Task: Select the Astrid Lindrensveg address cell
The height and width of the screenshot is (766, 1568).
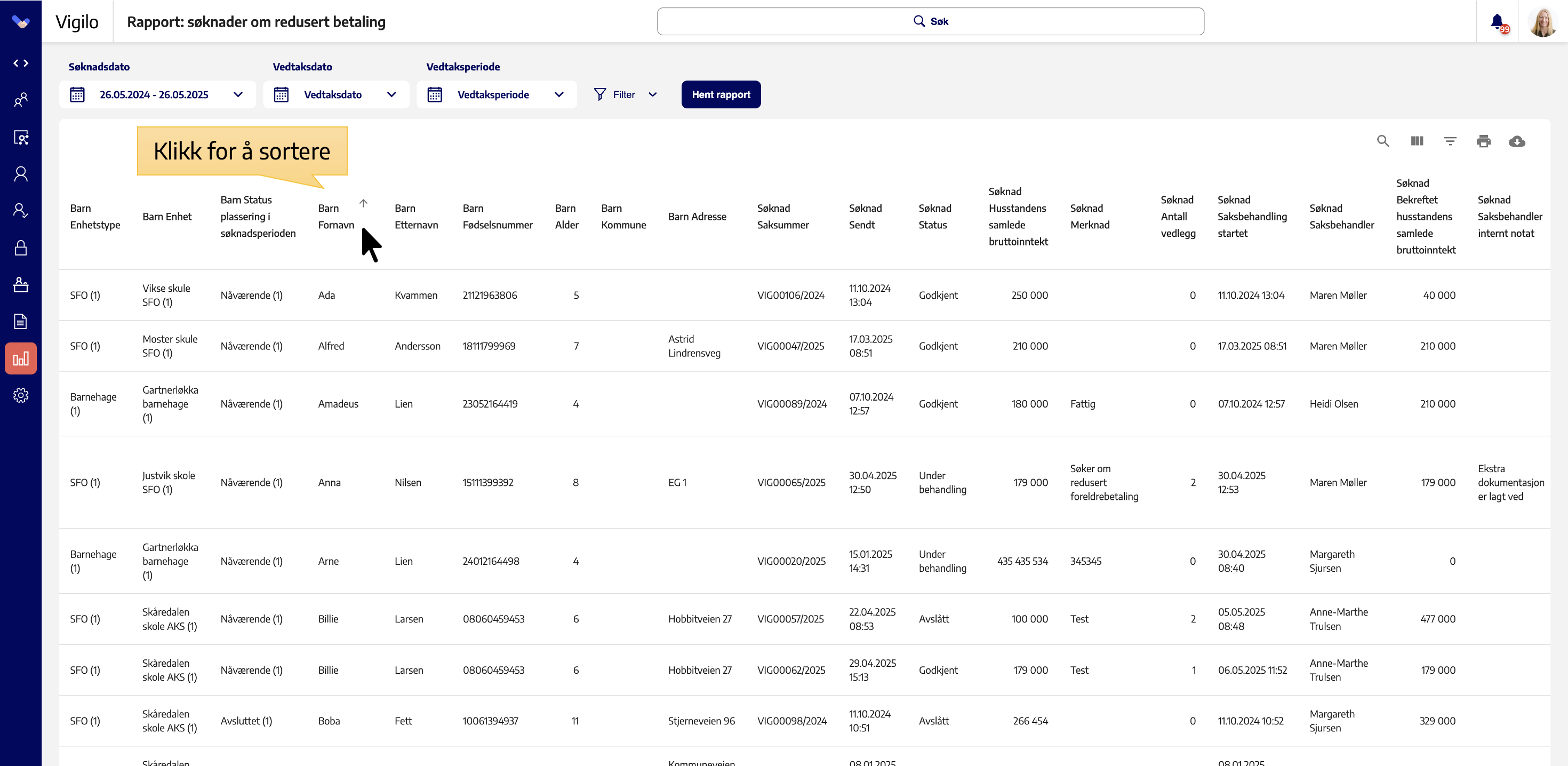Action: point(694,346)
